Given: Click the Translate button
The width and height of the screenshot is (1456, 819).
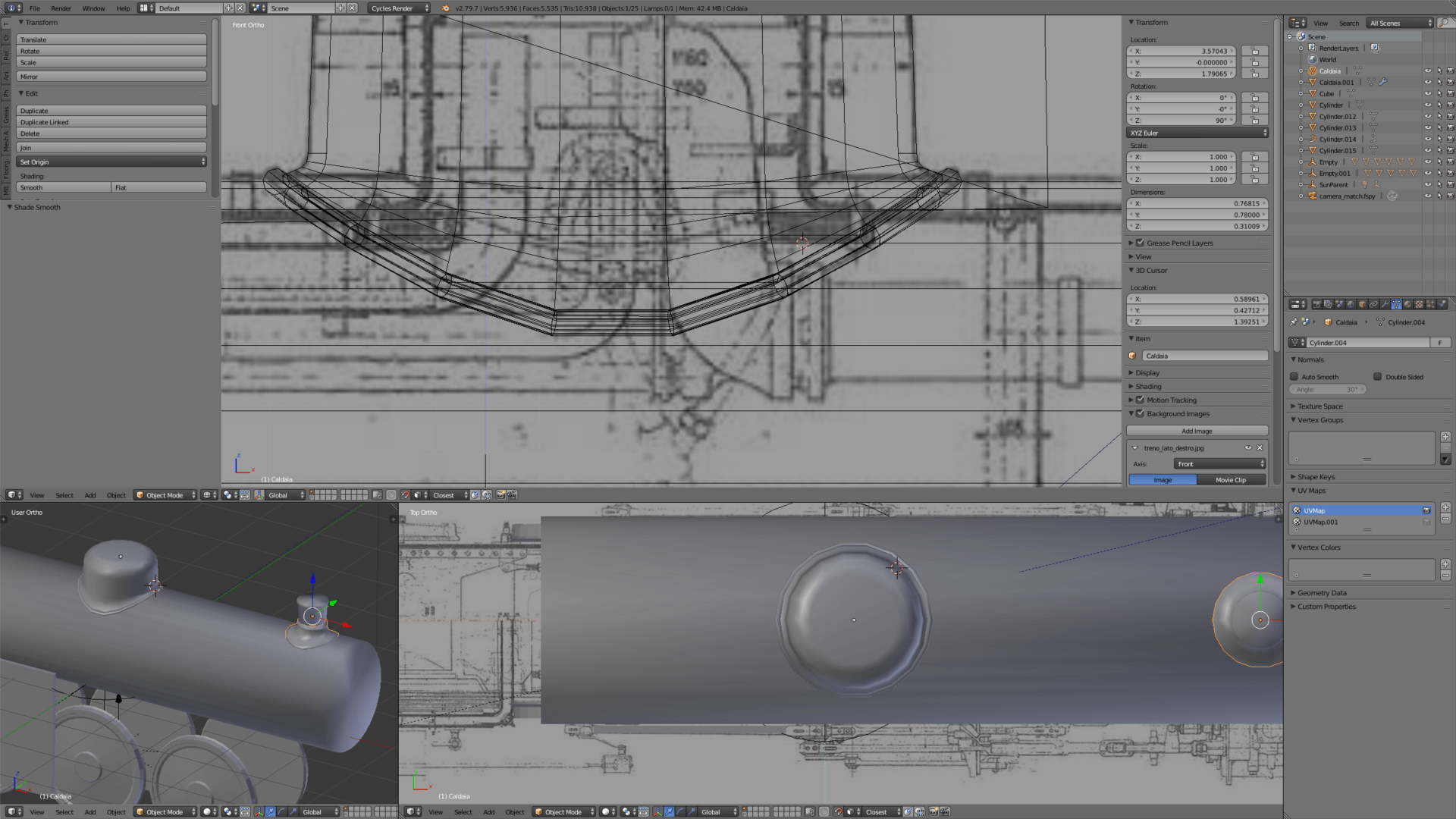Looking at the screenshot, I should click(x=111, y=39).
